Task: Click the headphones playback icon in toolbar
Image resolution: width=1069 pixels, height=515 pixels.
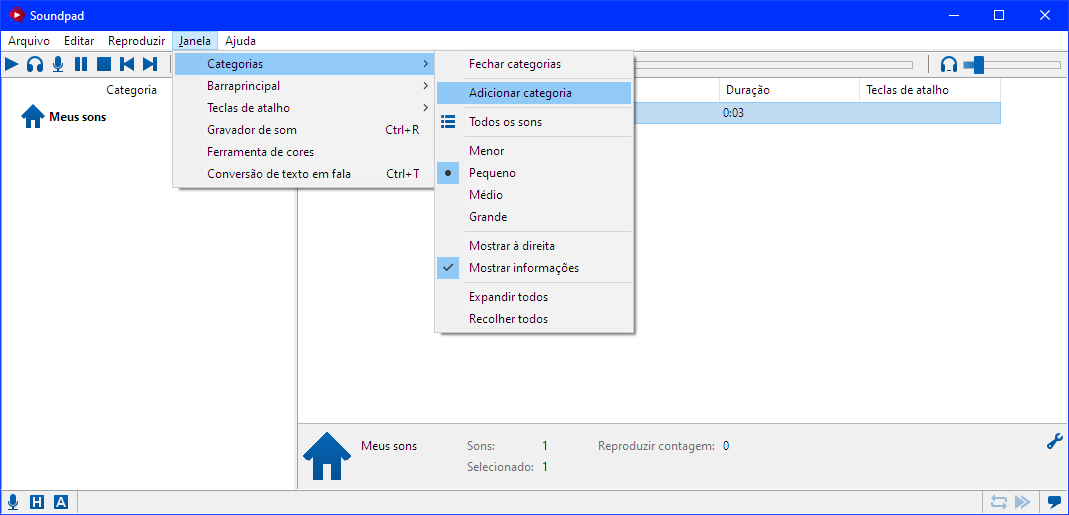Action: [x=35, y=64]
